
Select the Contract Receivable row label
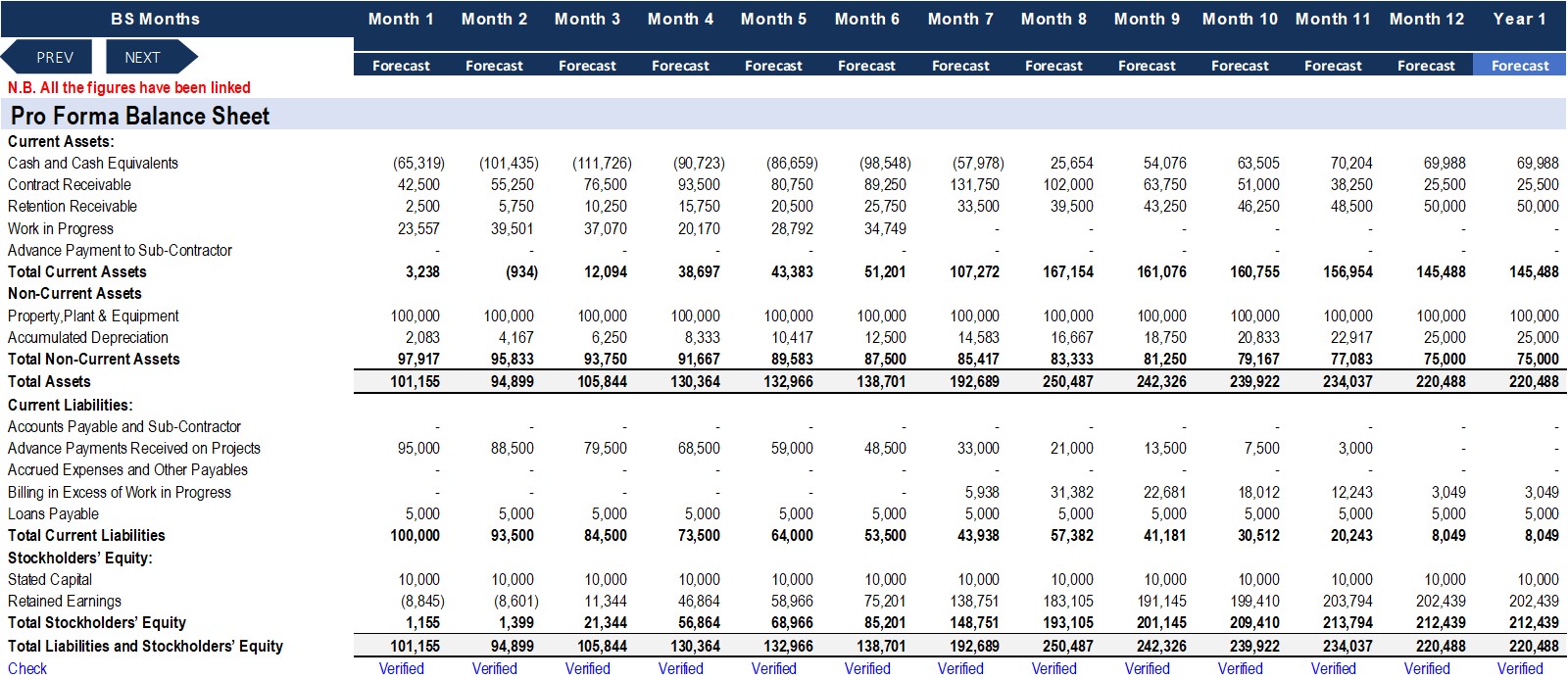point(70,184)
